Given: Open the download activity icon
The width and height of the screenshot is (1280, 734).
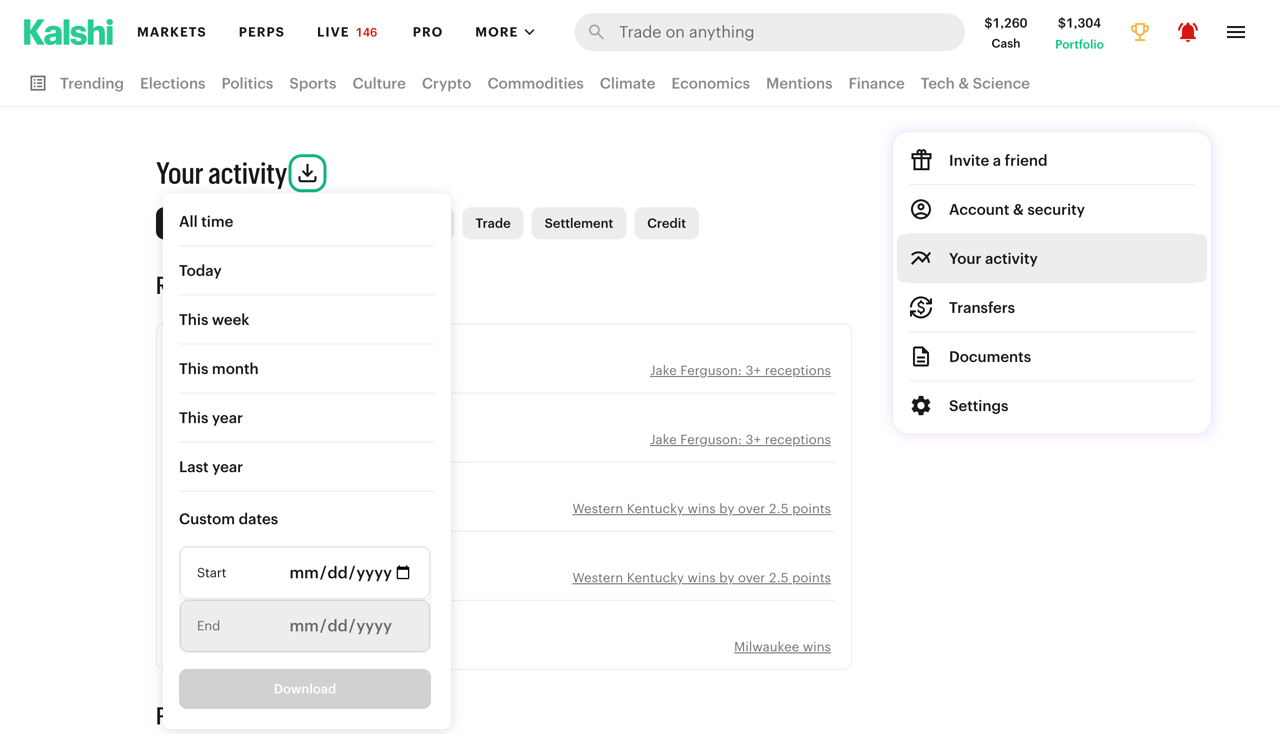Looking at the screenshot, I should pyautogui.click(x=308, y=173).
